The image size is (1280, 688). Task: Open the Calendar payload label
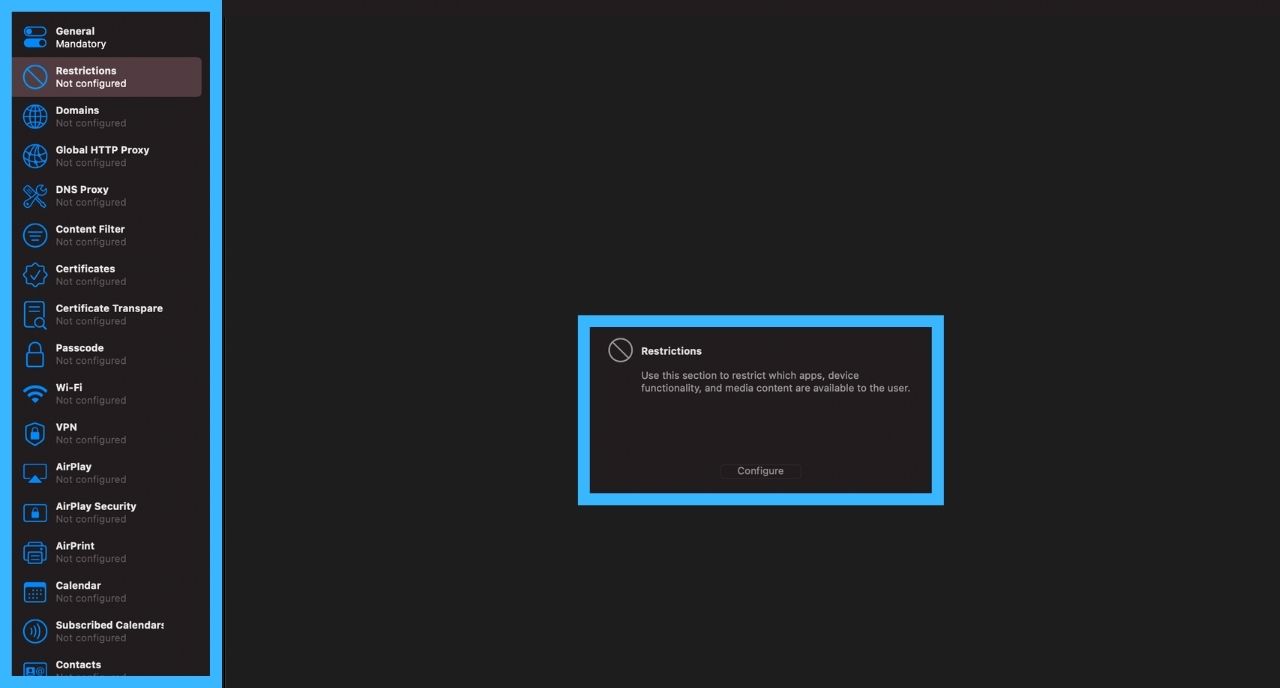point(78,586)
